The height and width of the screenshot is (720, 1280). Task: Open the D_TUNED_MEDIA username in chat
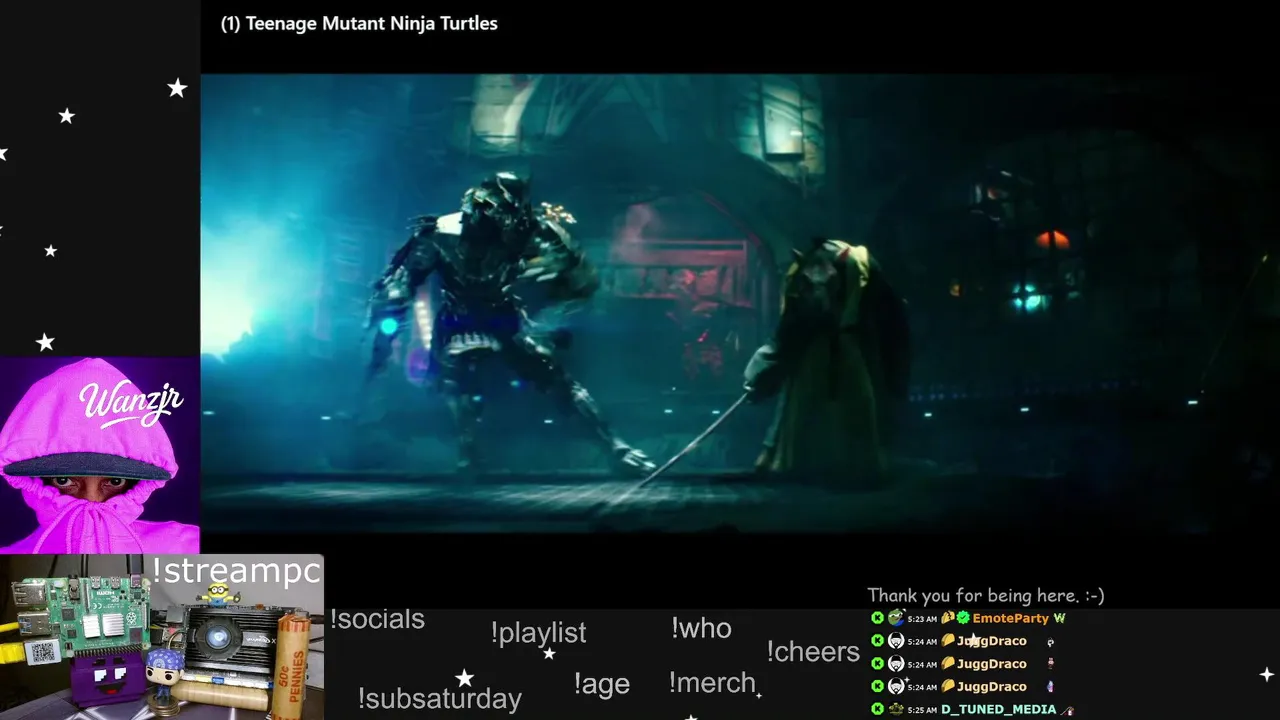[999, 709]
